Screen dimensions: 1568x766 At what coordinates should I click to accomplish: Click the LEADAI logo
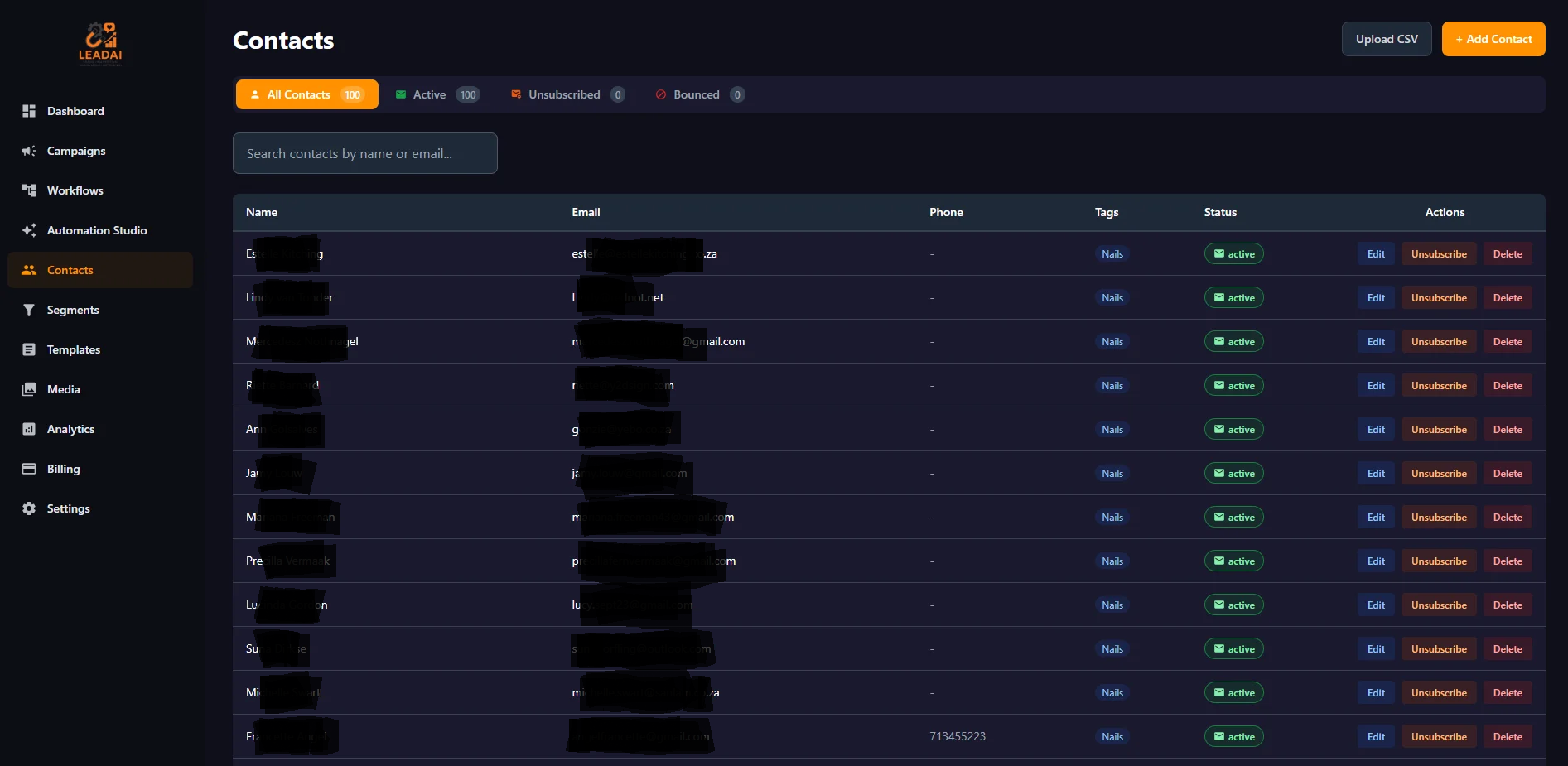point(102,42)
